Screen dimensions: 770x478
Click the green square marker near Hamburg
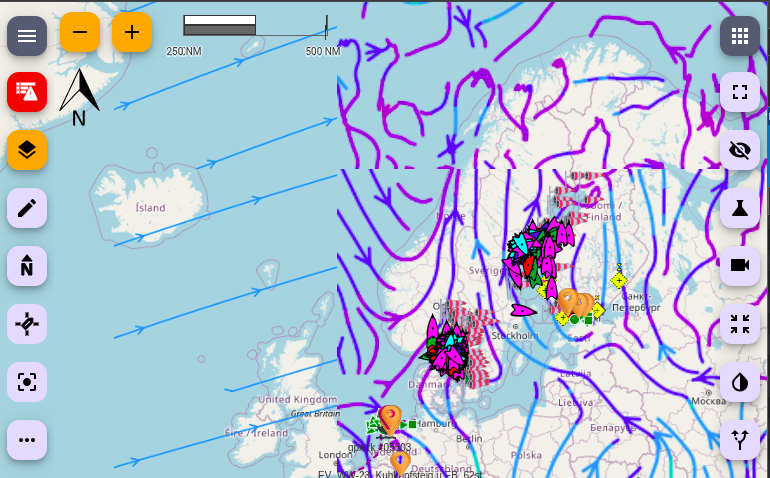pos(412,424)
